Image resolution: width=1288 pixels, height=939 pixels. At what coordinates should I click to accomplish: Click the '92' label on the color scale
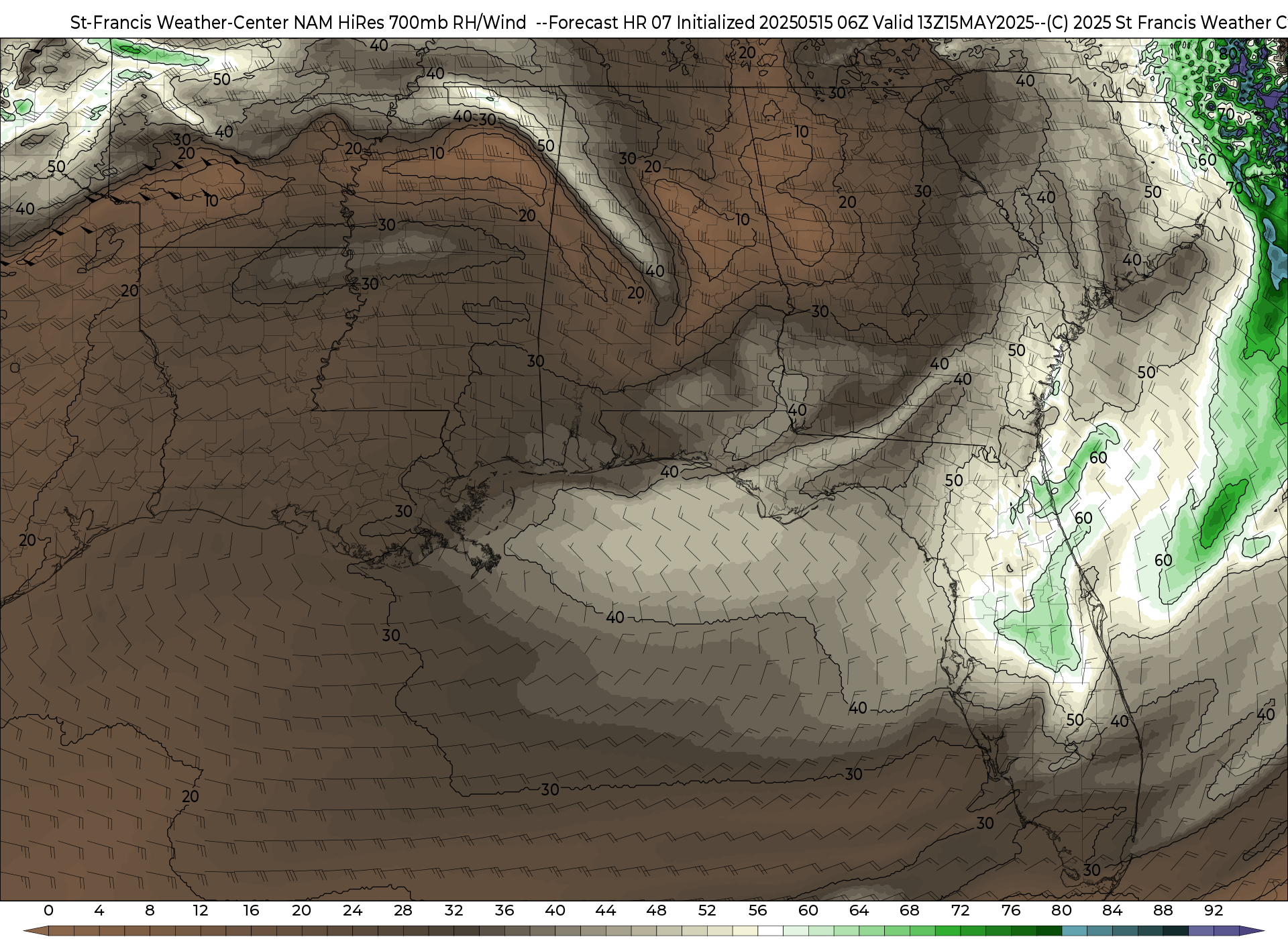[1214, 910]
